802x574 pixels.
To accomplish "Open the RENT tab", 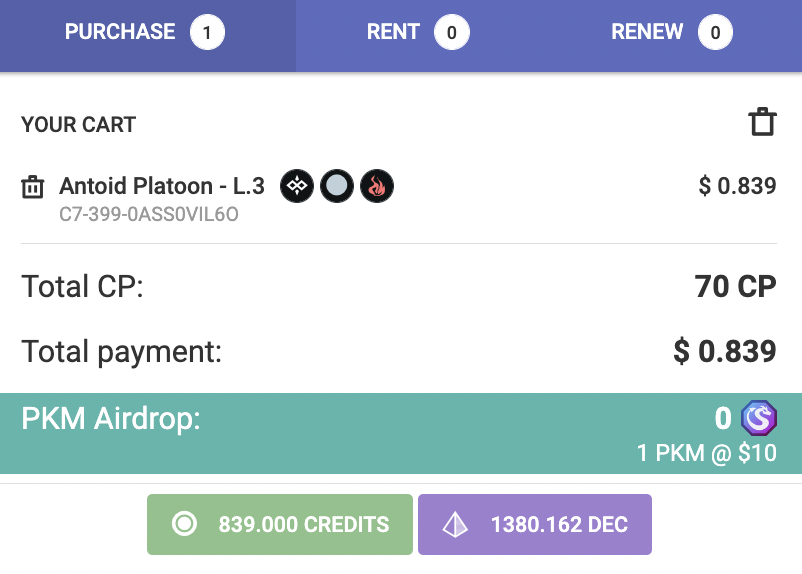I will 418,35.
